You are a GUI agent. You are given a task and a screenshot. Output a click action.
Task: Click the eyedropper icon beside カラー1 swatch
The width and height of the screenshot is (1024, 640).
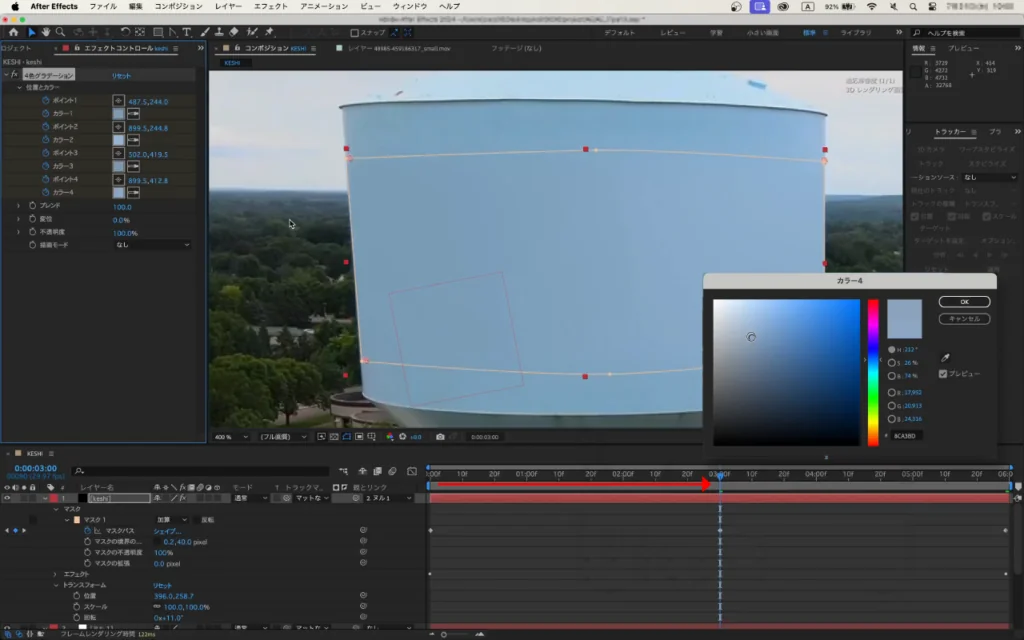pos(133,114)
